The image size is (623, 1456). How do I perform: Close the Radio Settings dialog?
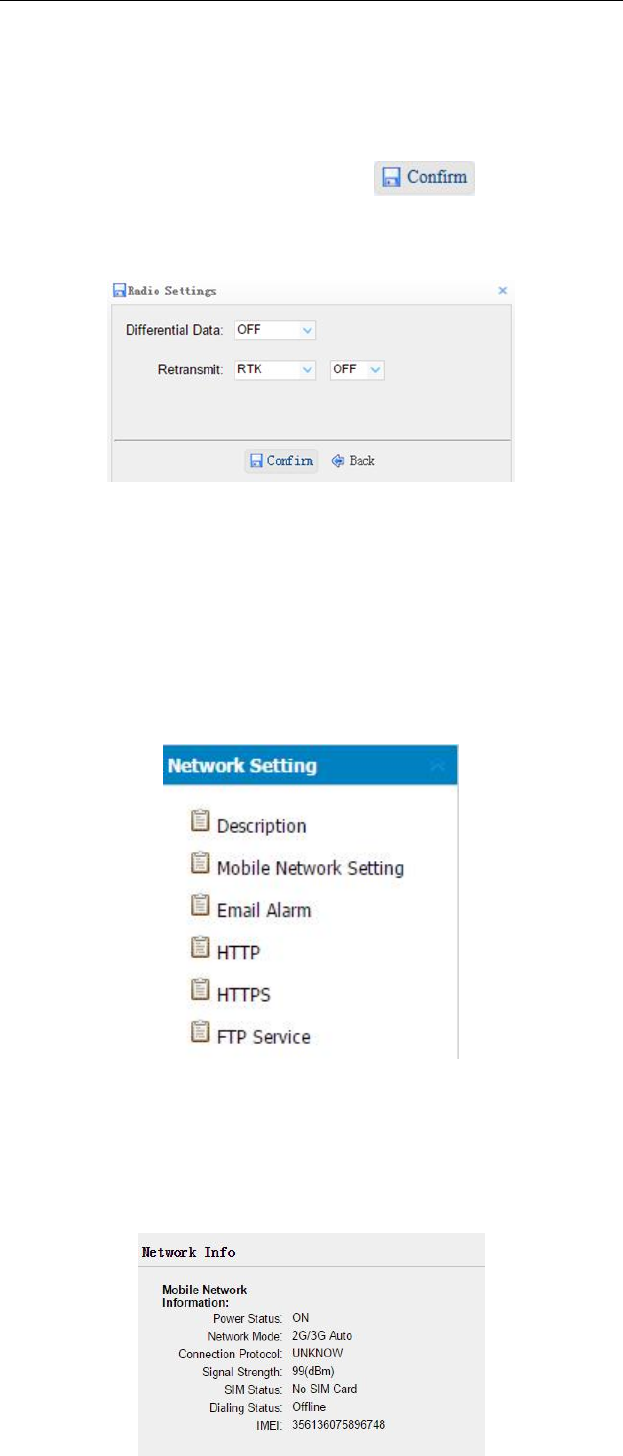pos(503,290)
